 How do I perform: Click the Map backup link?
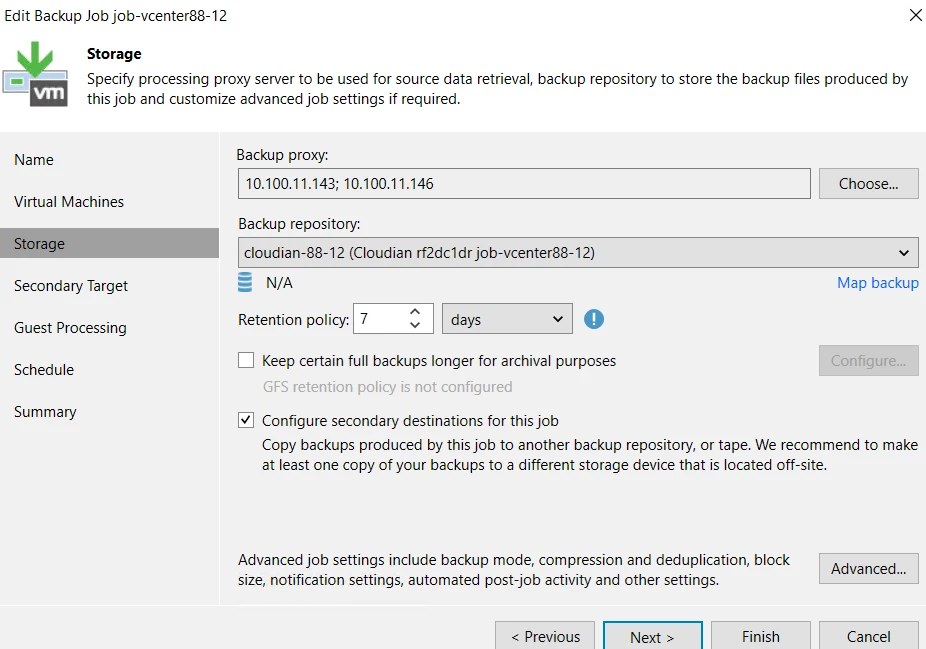click(877, 283)
